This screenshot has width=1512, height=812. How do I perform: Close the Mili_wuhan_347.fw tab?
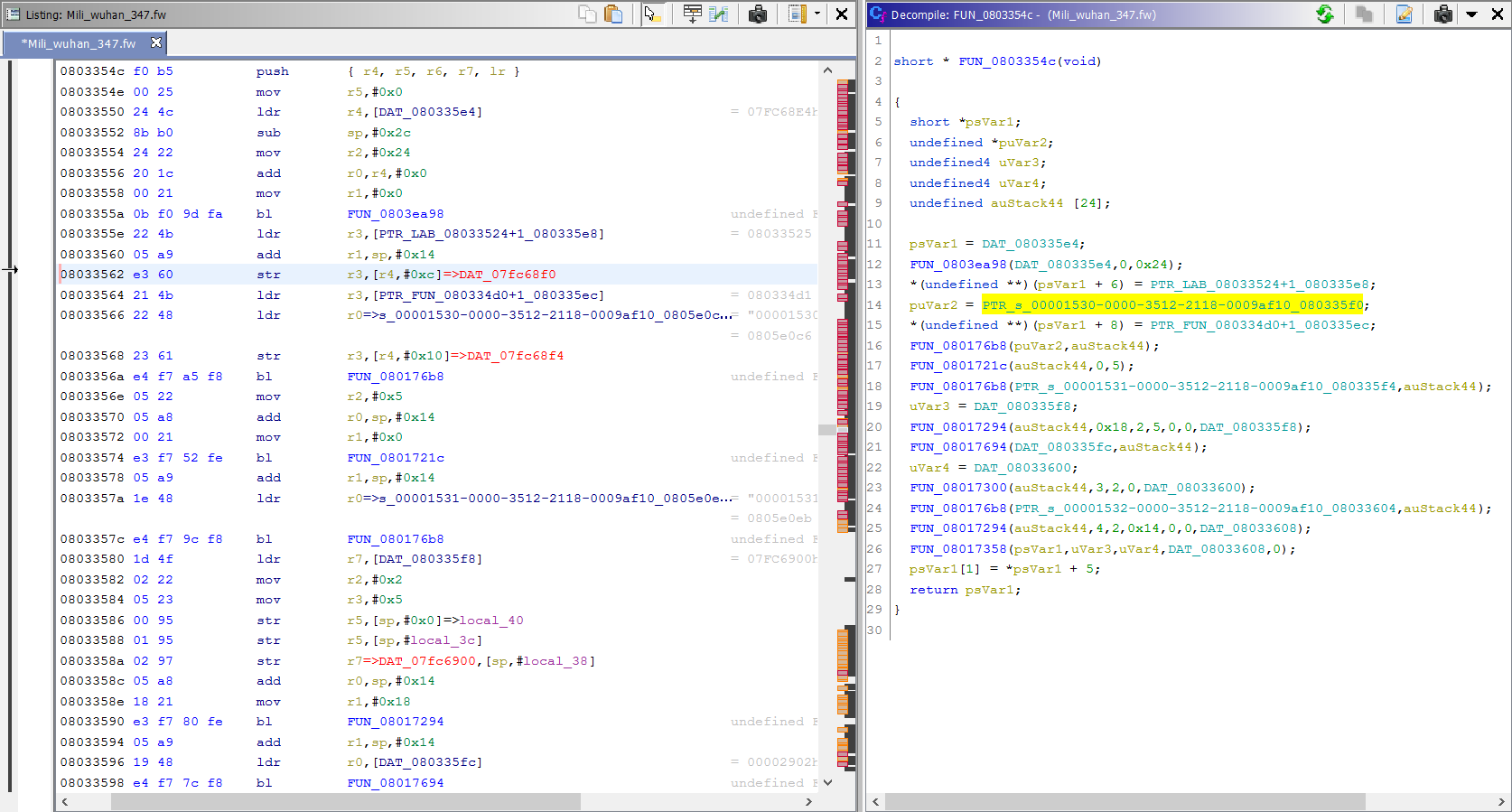coord(156,42)
